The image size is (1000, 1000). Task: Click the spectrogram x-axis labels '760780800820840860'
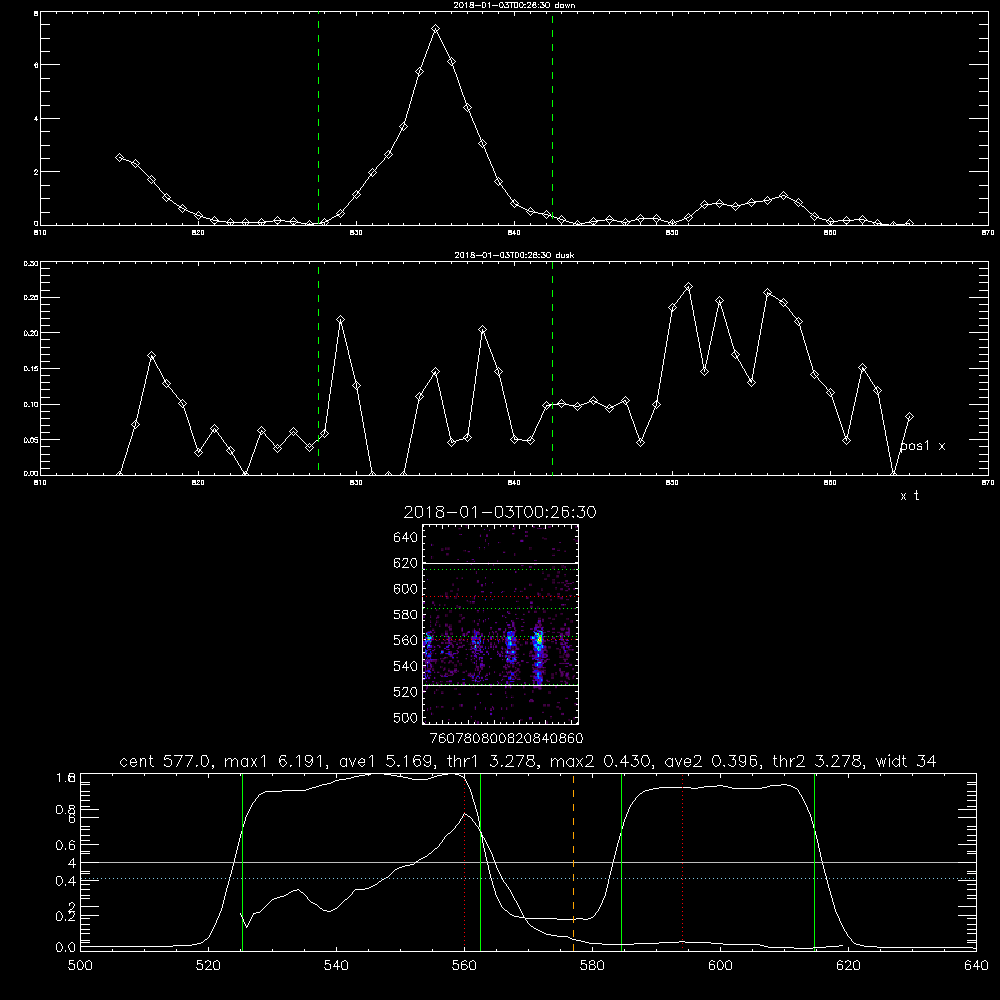506,739
